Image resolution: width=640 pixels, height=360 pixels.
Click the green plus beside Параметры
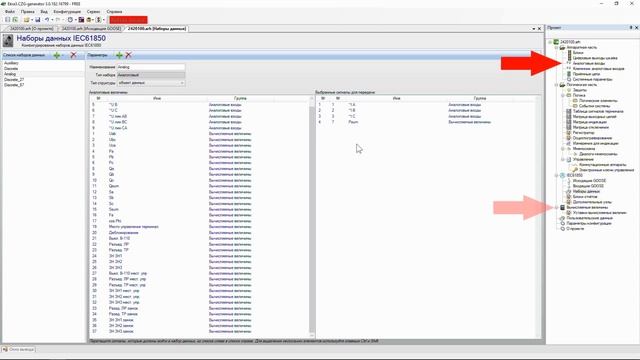click(119, 55)
